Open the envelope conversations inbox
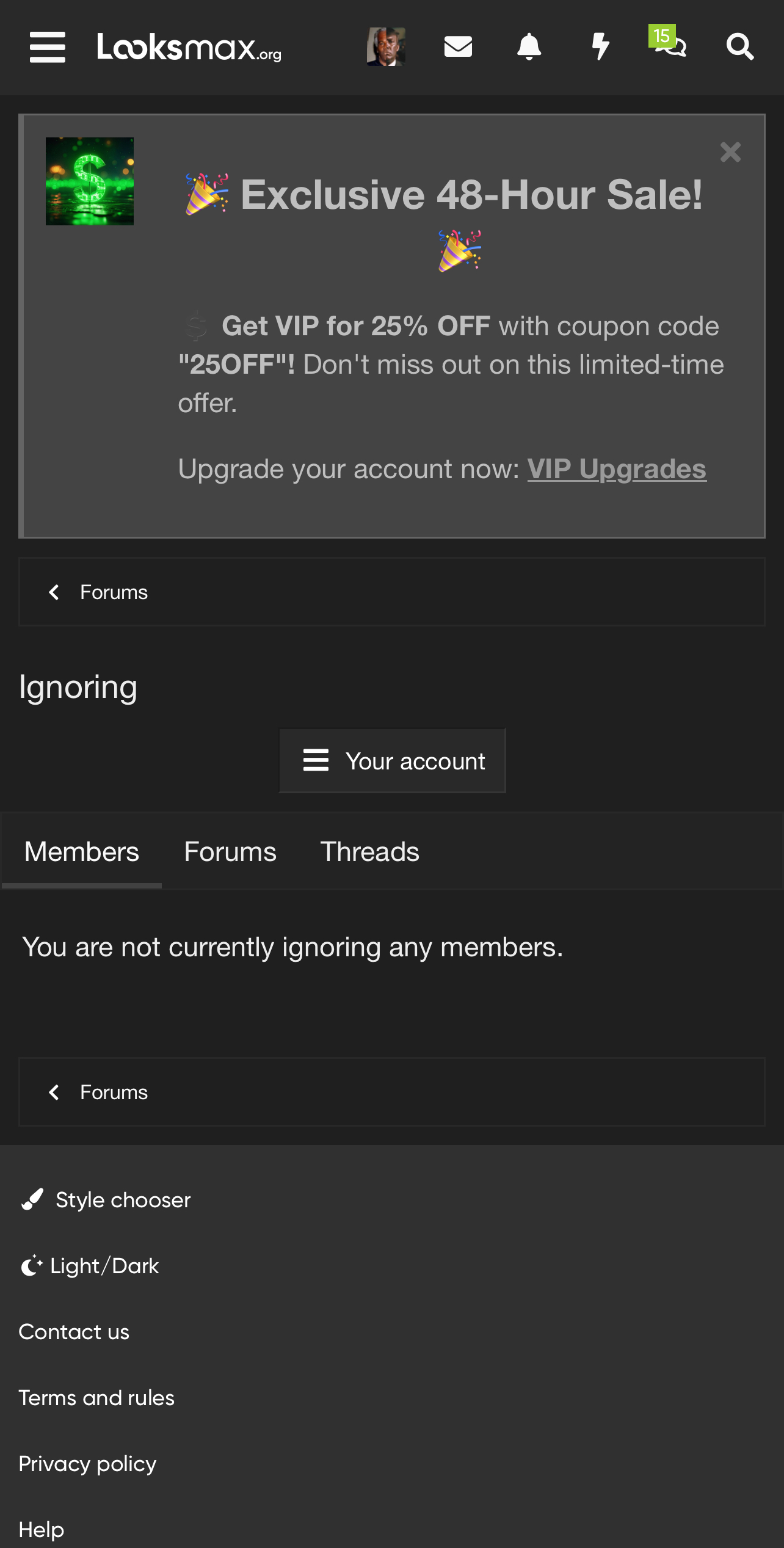This screenshot has width=784, height=1548. [458, 46]
